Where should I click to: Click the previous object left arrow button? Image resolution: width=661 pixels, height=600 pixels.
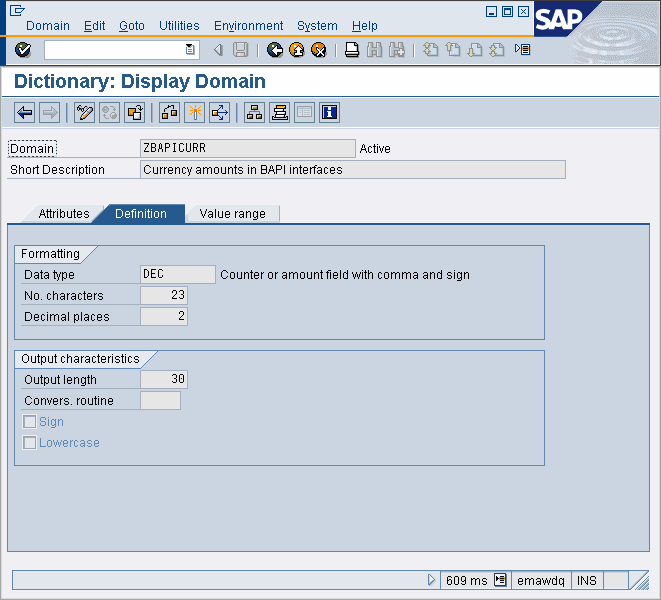(x=24, y=113)
